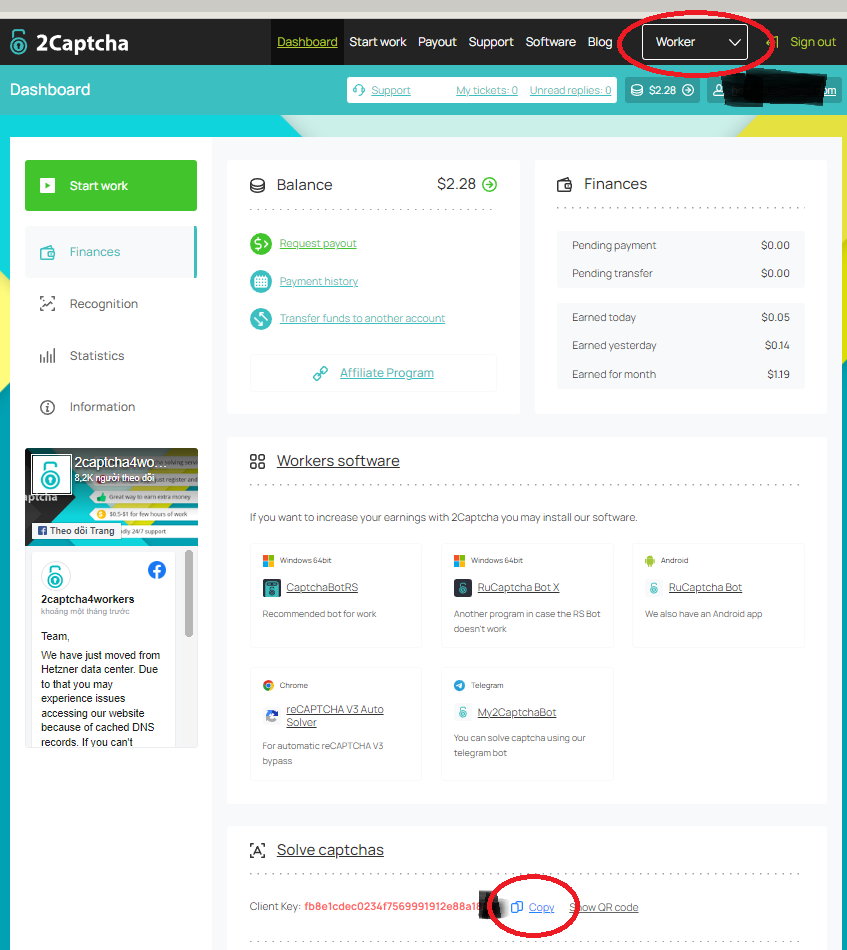Screen dimensions: 847x950
Task: Open the Support menu item
Action: (491, 42)
